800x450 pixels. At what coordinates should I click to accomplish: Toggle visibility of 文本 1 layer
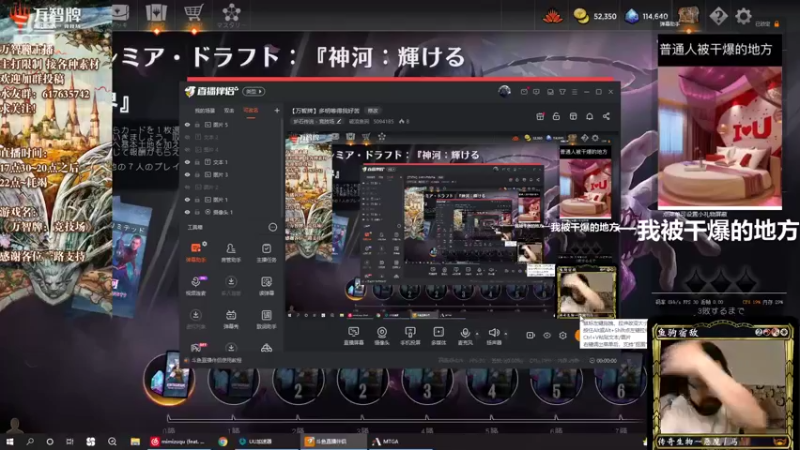click(187, 162)
